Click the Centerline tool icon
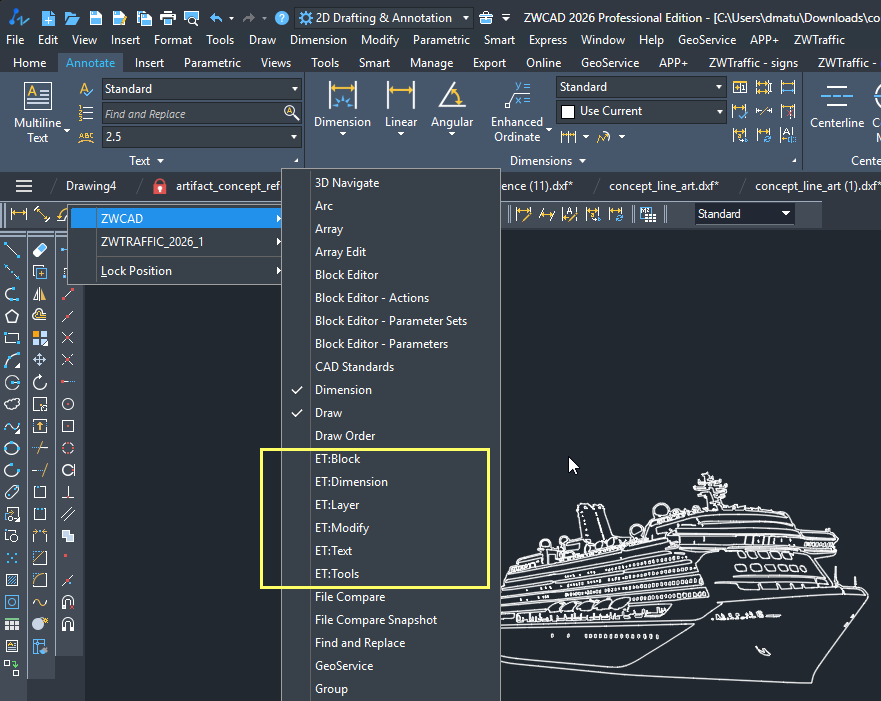Screen dimensions: 881x701 point(837,97)
